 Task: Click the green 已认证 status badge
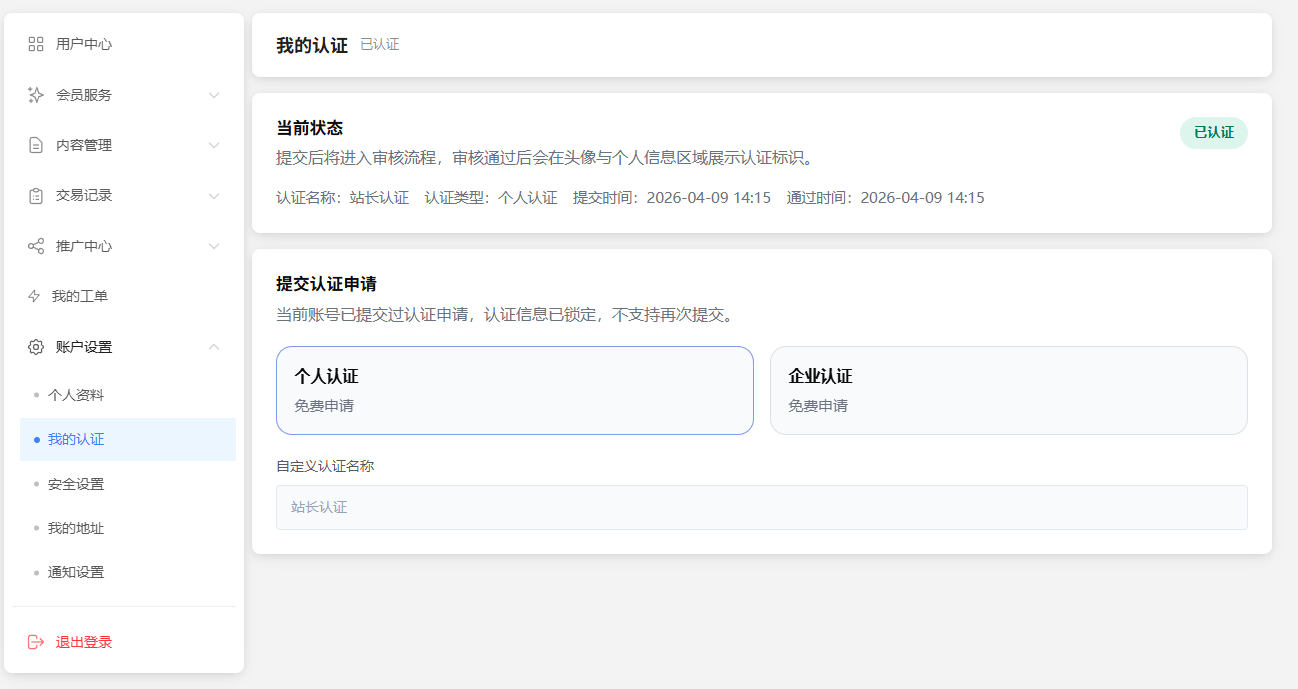(1213, 132)
